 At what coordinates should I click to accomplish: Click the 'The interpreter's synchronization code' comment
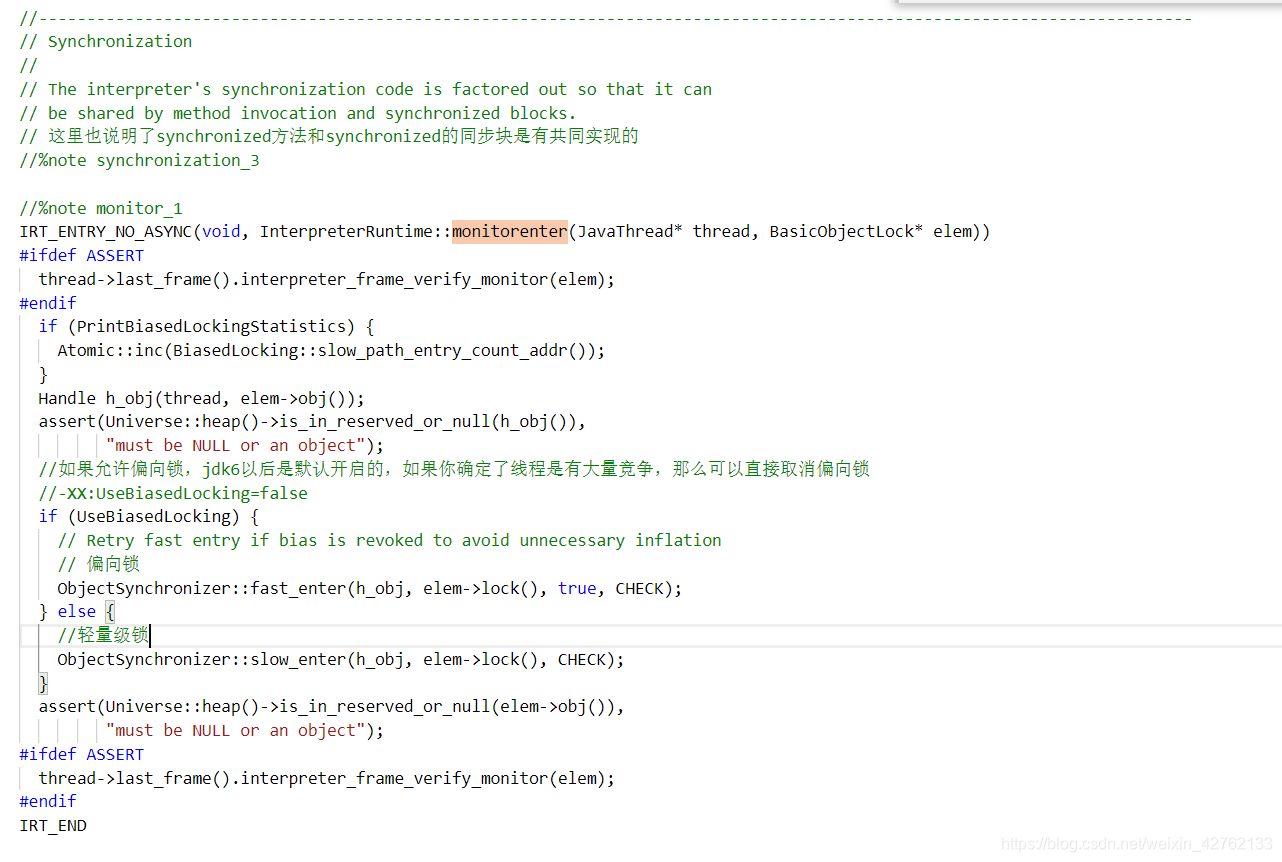click(x=366, y=90)
